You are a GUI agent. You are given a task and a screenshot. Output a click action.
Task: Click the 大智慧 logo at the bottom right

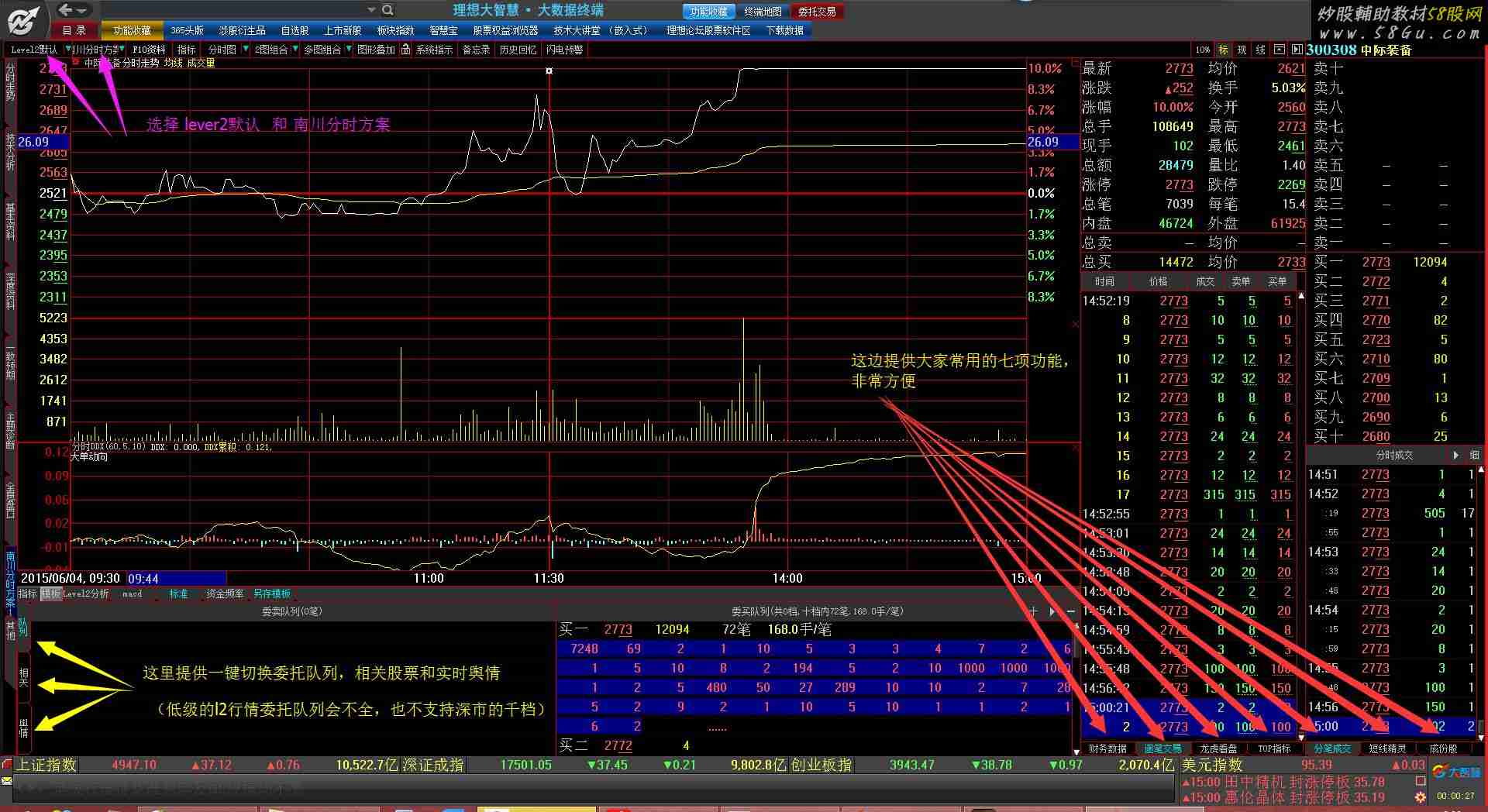pyautogui.click(x=1456, y=772)
